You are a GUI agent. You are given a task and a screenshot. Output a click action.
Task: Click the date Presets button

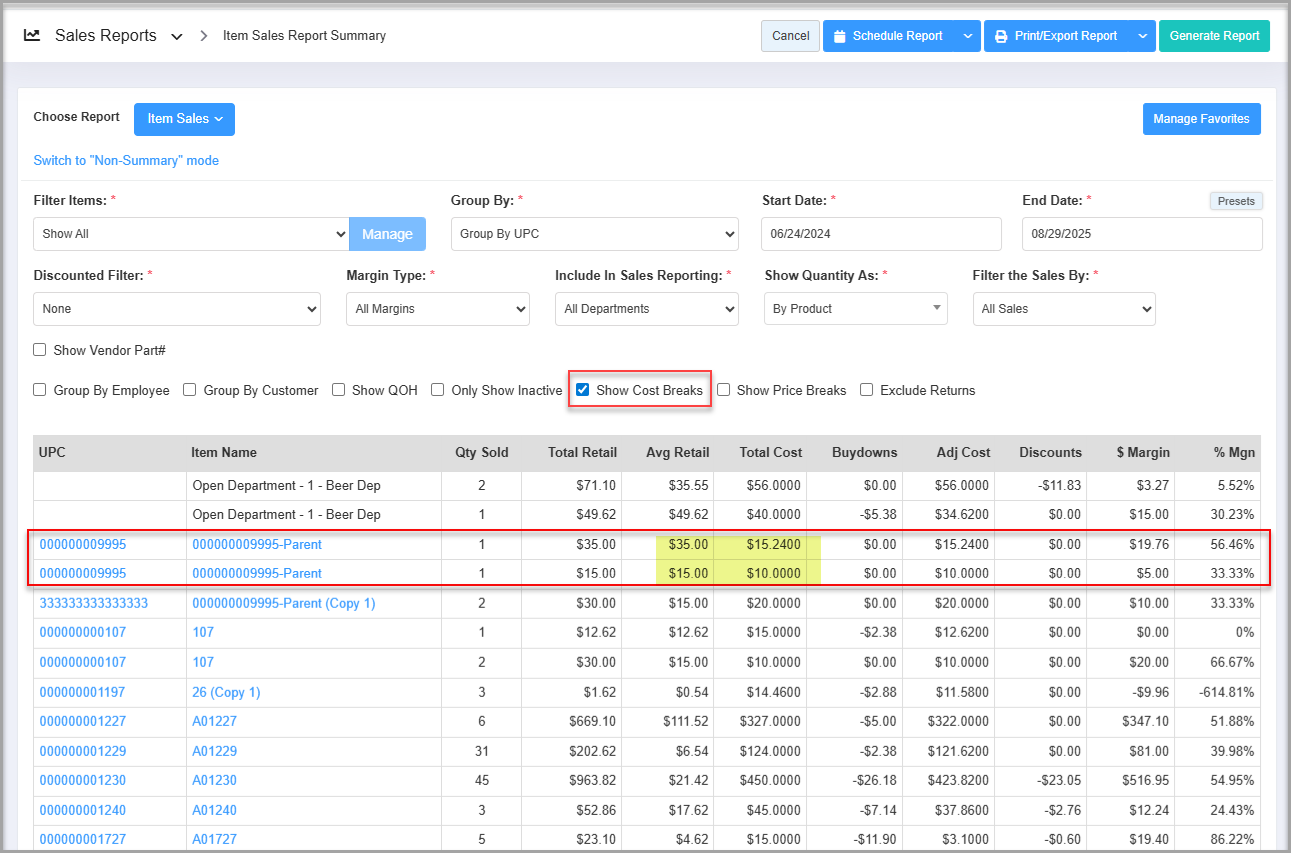(x=1236, y=201)
